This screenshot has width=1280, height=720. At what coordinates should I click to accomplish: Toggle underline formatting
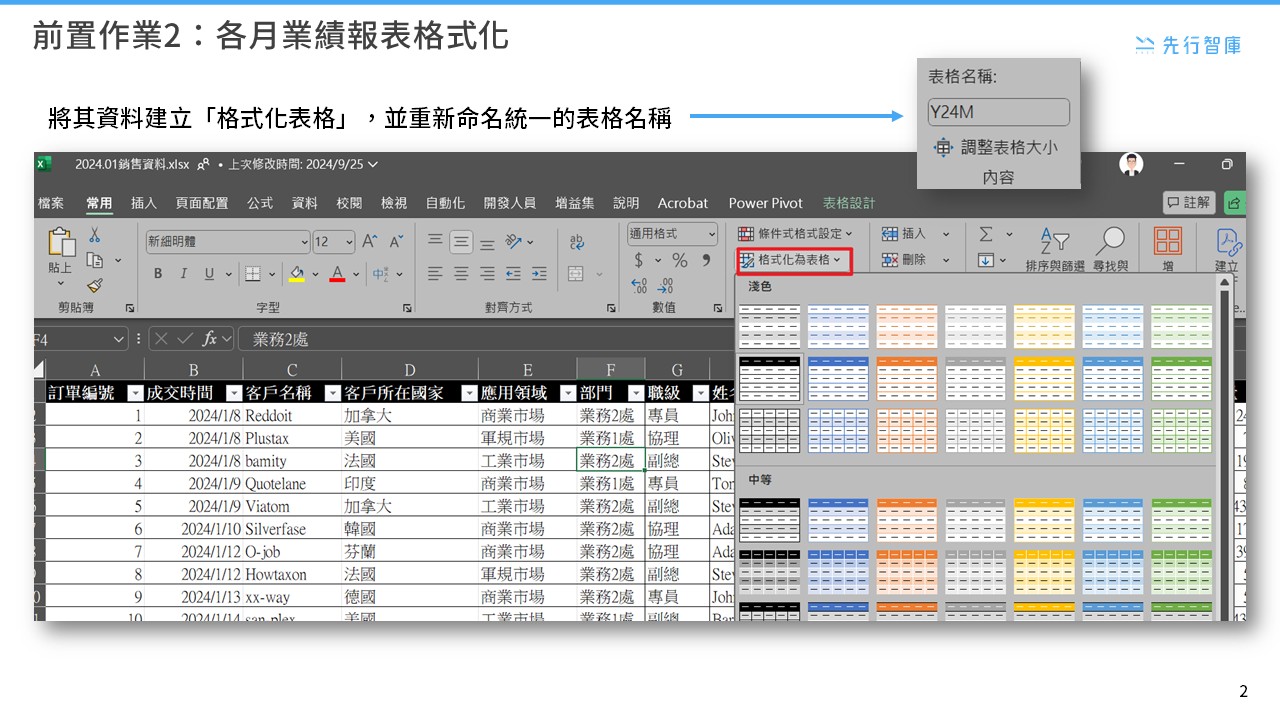208,273
